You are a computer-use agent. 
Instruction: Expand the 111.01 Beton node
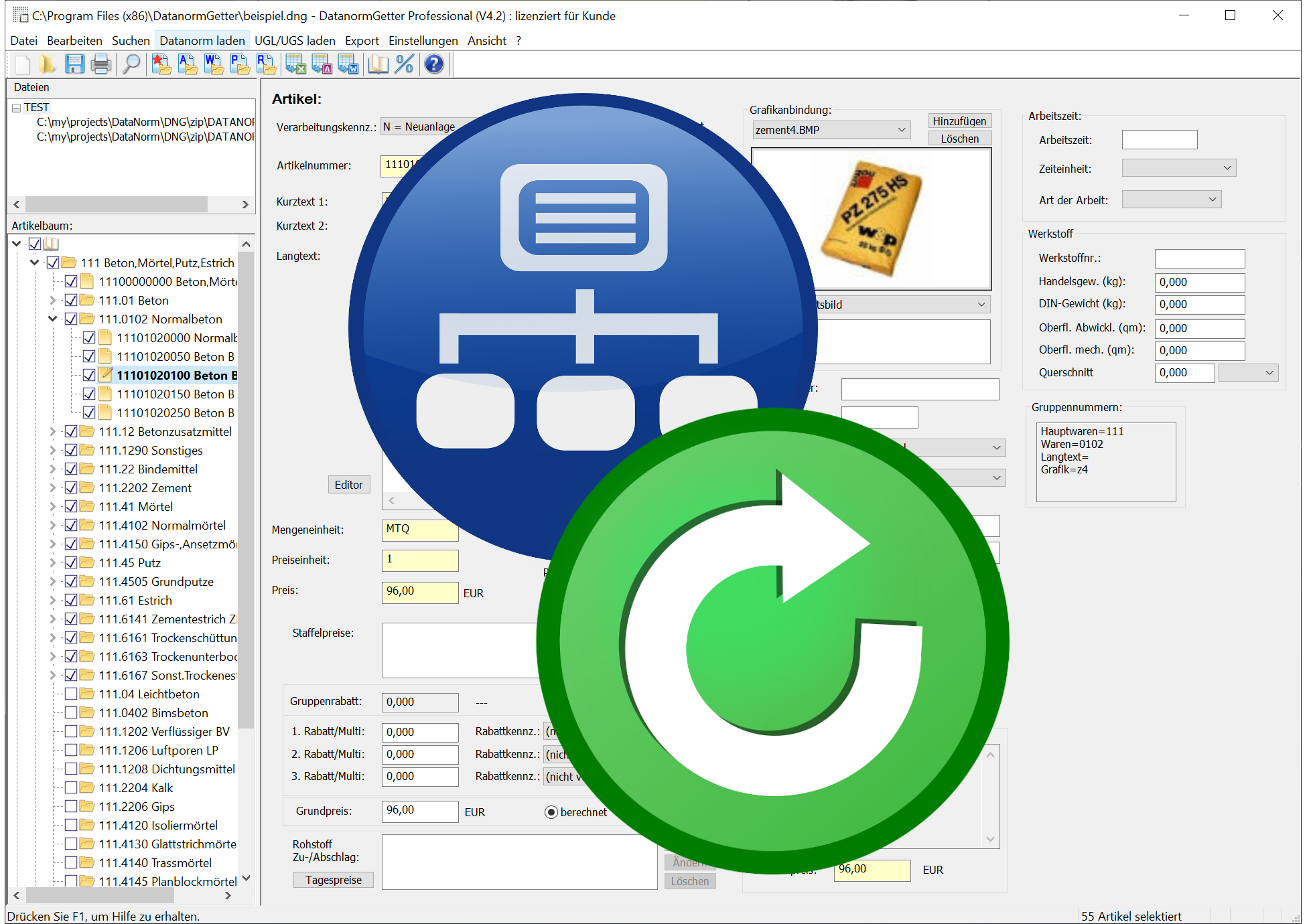tap(53, 300)
